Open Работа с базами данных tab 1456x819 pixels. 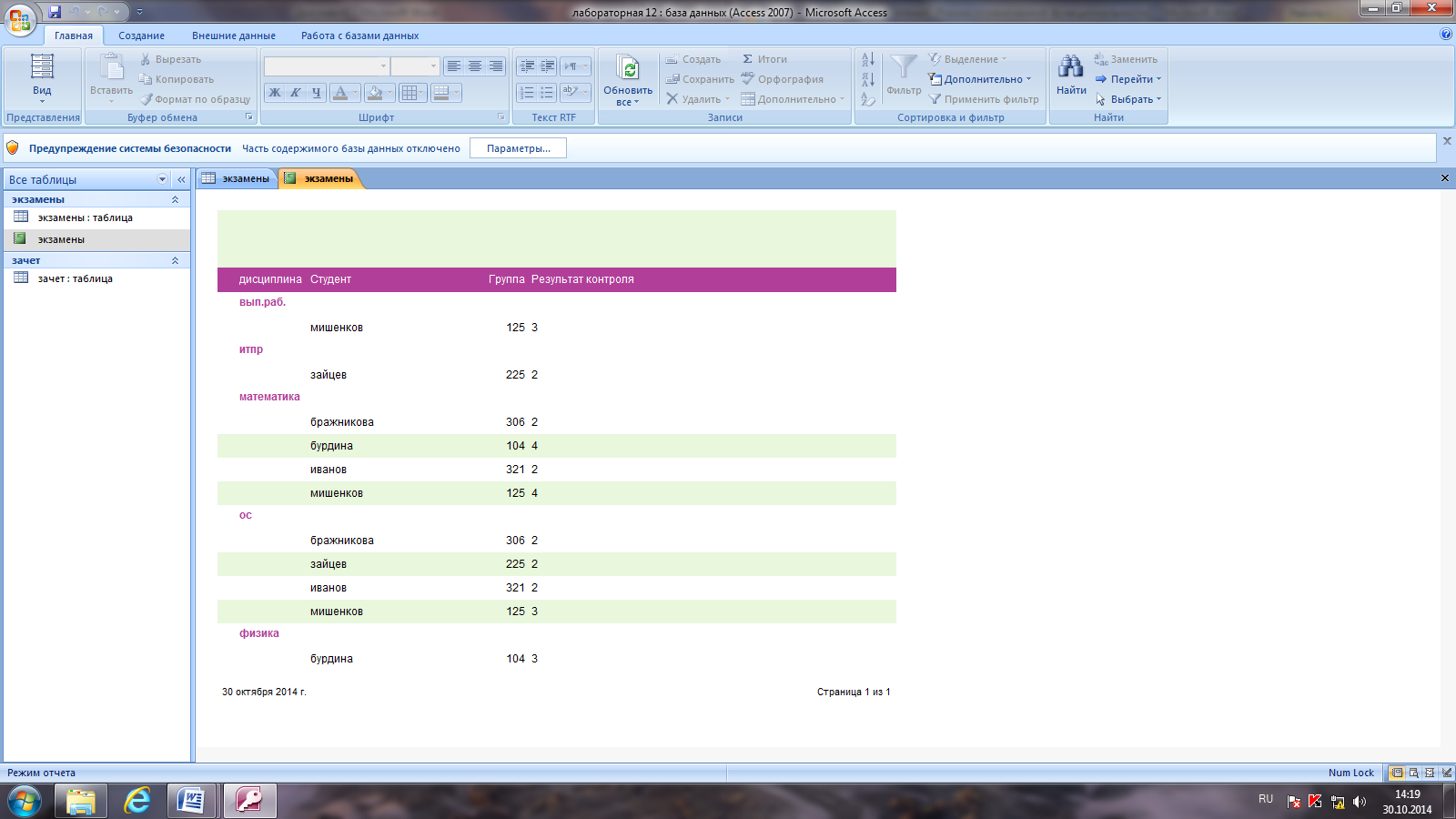pos(360,35)
